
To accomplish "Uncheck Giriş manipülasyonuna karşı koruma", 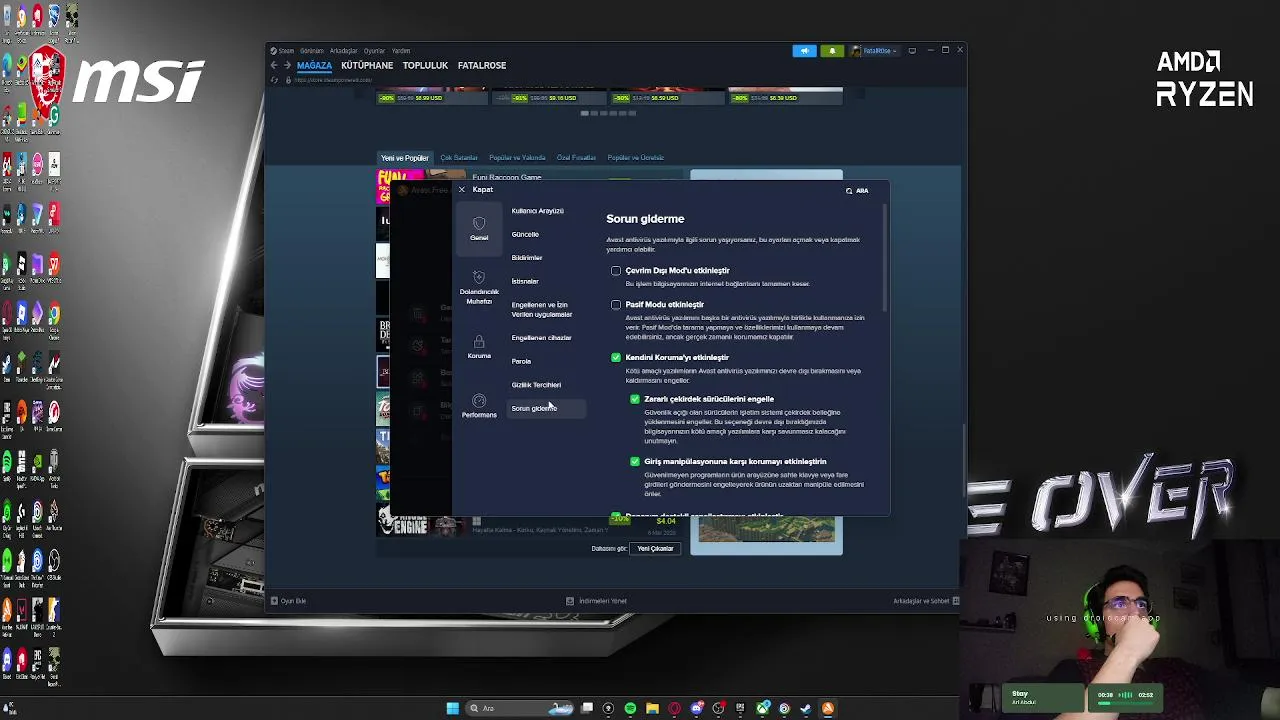I will pos(635,462).
